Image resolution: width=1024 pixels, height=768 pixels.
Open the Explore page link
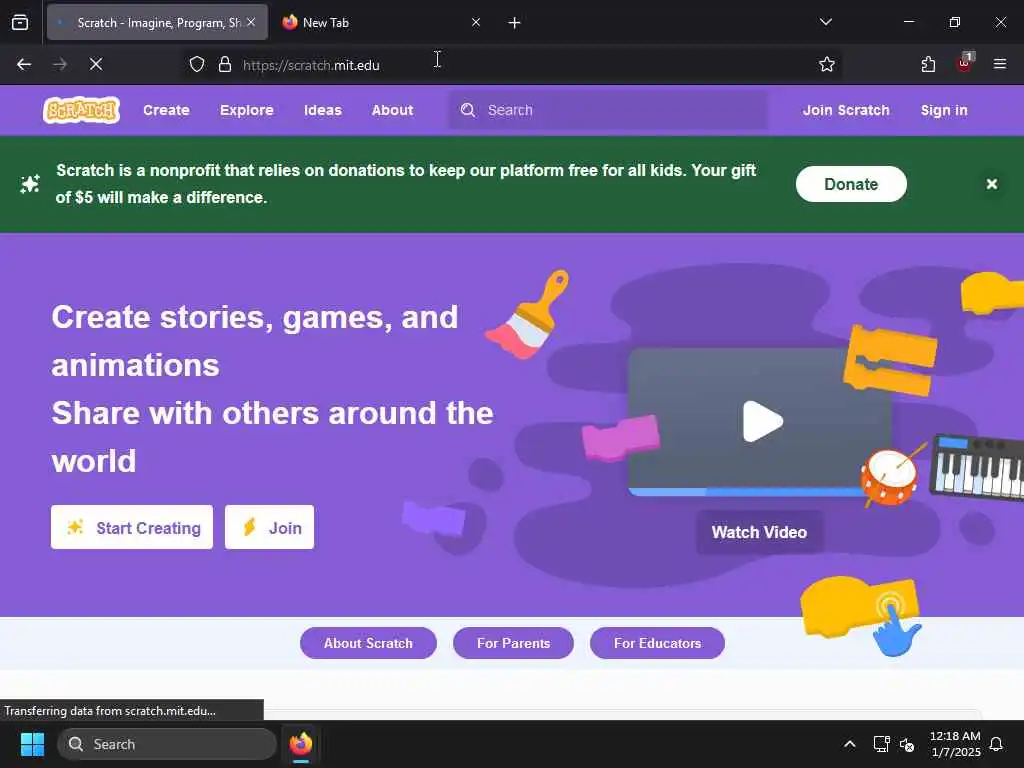(x=246, y=110)
